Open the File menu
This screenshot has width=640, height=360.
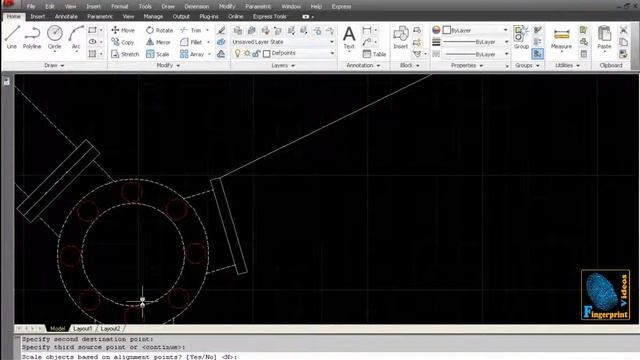[31, 7]
